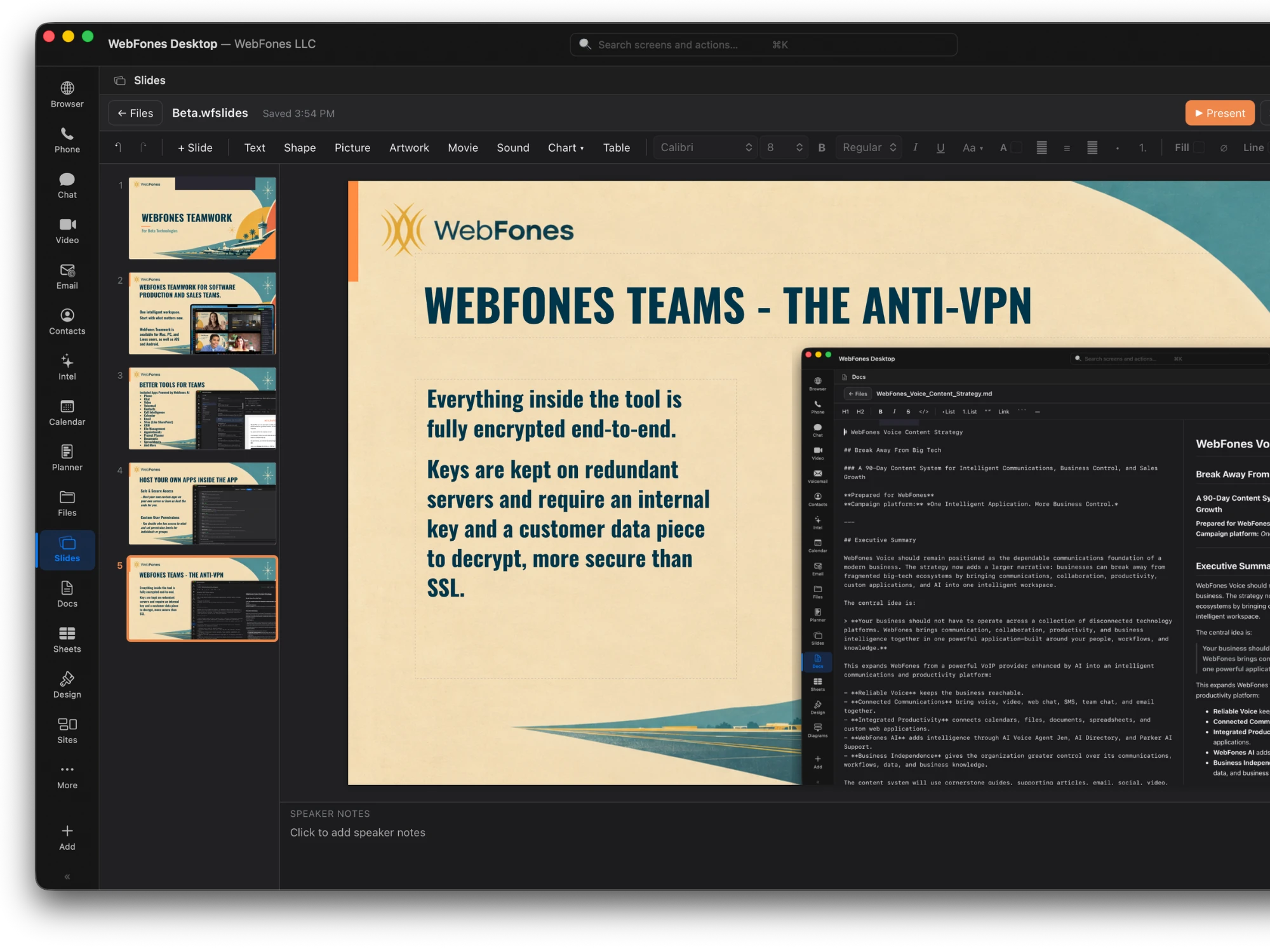This screenshot has height=952, width=1270.
Task: Open Sheets from the sidebar
Action: (67, 640)
